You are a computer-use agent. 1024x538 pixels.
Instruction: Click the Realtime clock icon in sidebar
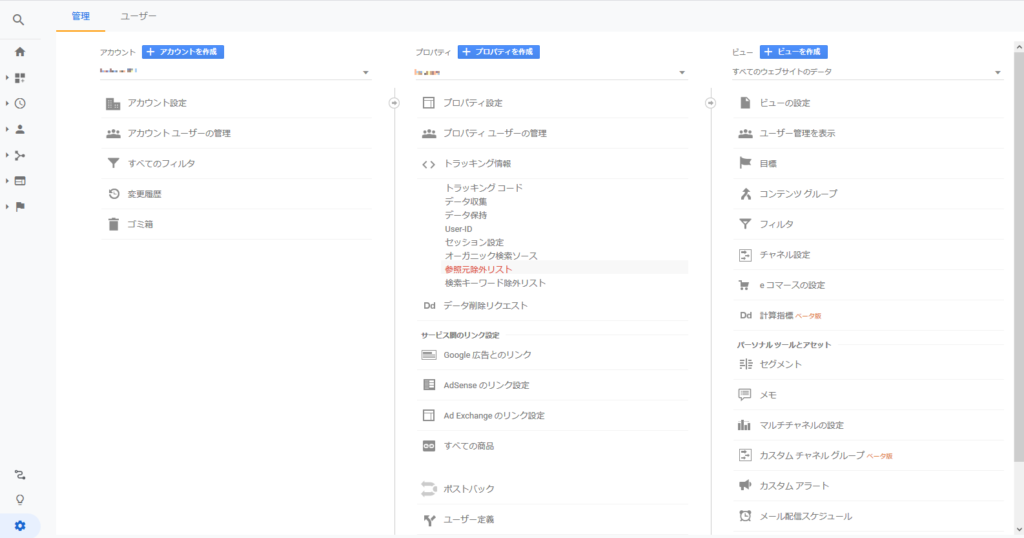click(x=19, y=103)
